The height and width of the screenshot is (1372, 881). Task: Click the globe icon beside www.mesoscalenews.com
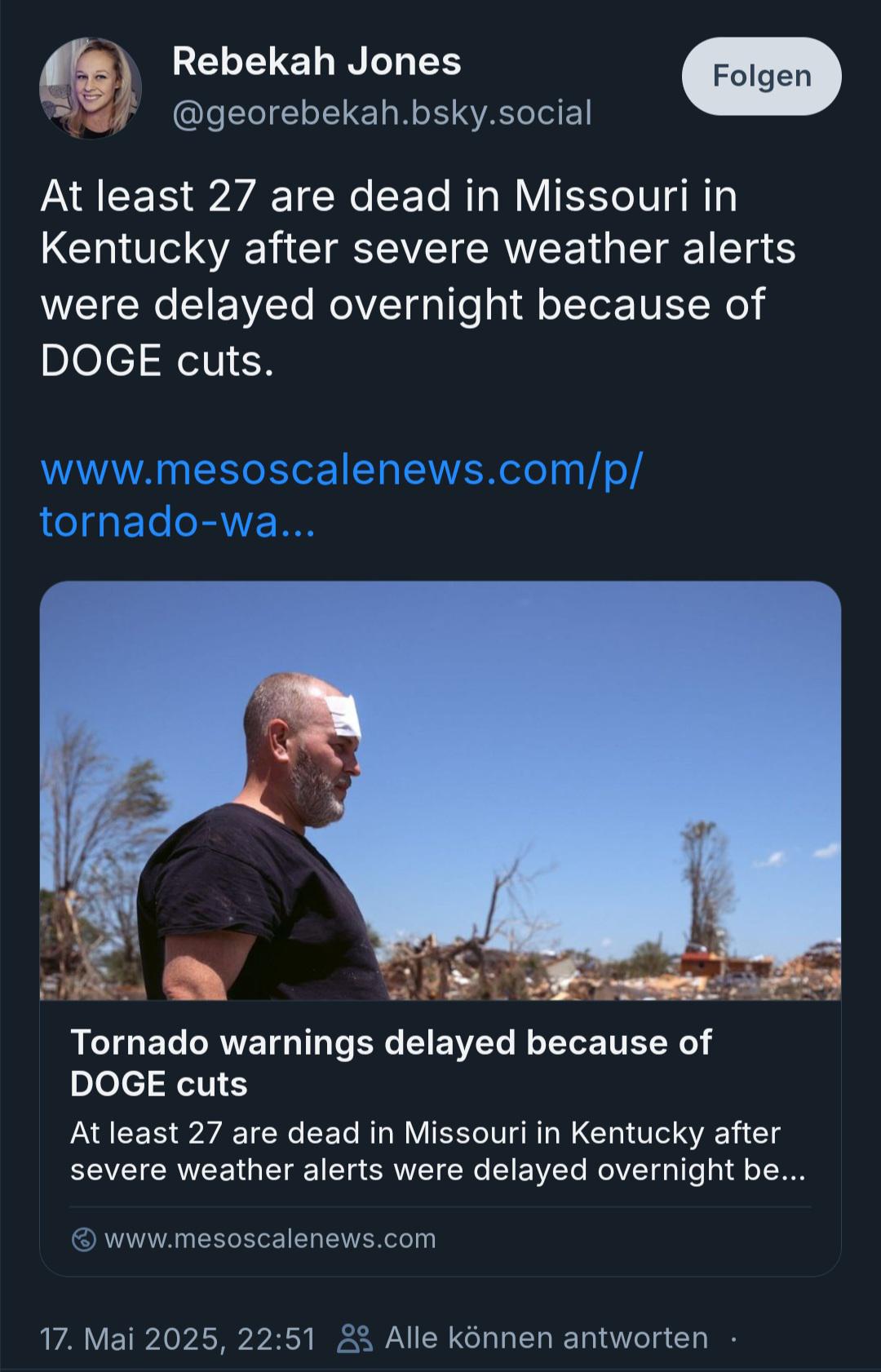pos(84,1239)
